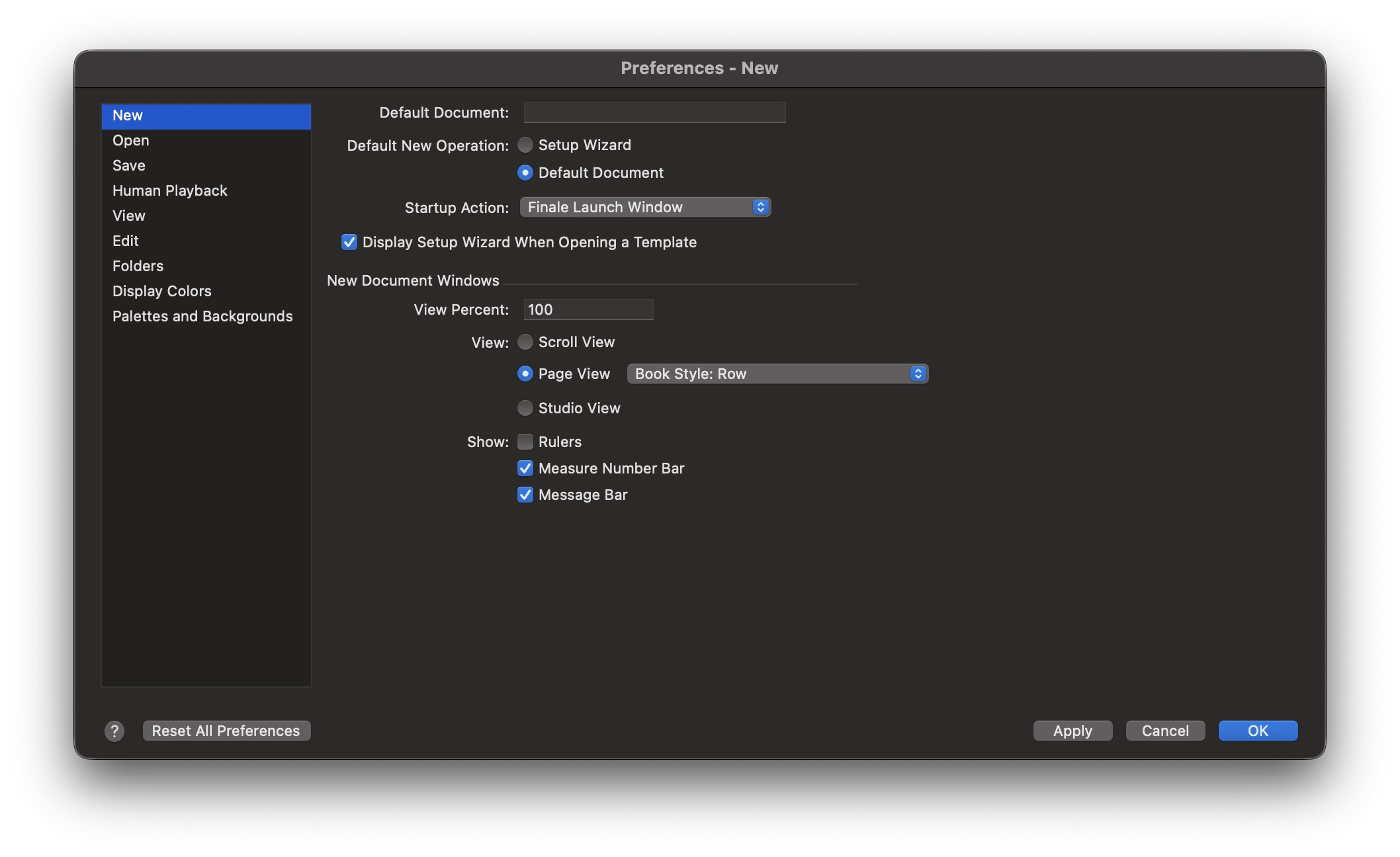Open the Startup Action dropdown

click(x=645, y=207)
